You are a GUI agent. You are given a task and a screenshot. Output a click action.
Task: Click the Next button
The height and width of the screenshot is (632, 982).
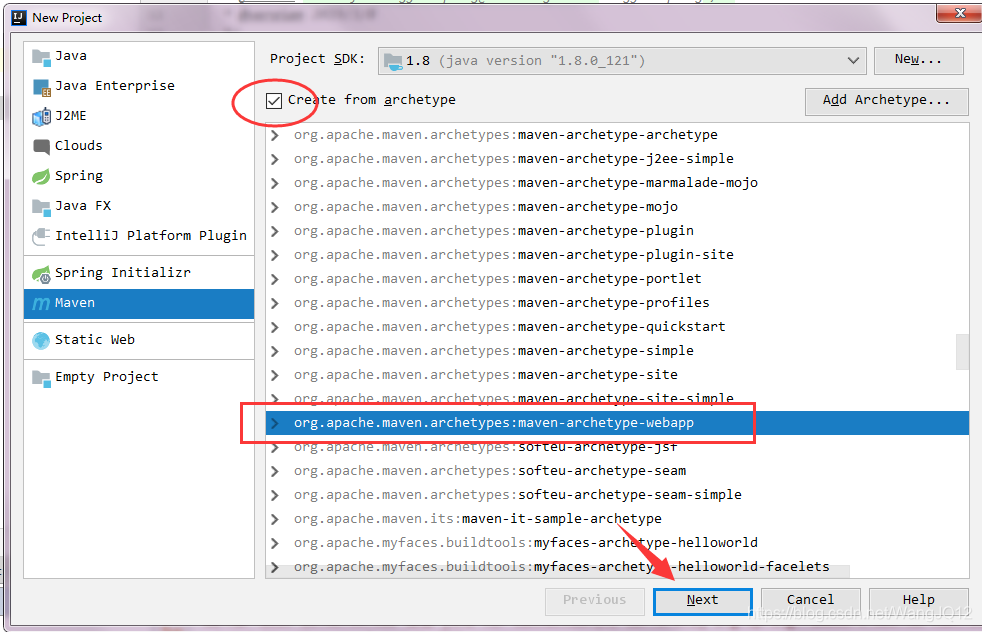pos(702,601)
